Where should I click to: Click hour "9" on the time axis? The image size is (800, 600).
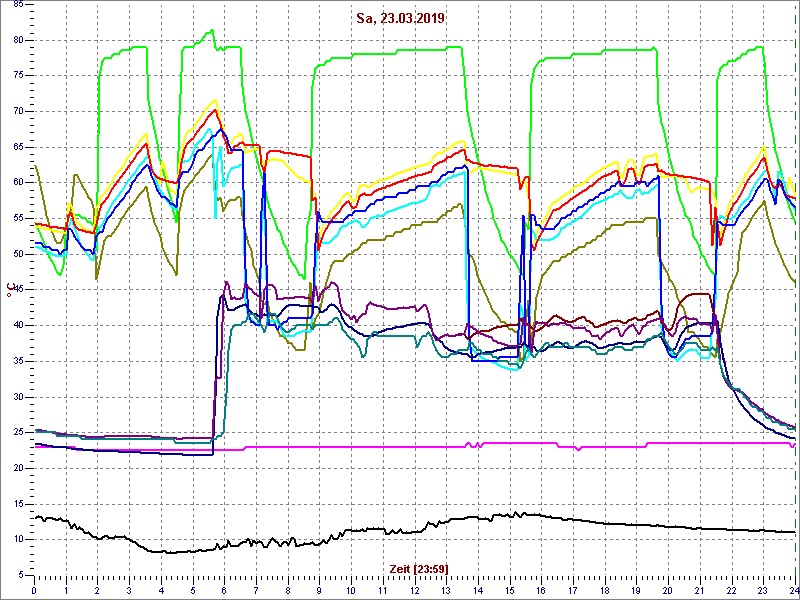click(319, 588)
